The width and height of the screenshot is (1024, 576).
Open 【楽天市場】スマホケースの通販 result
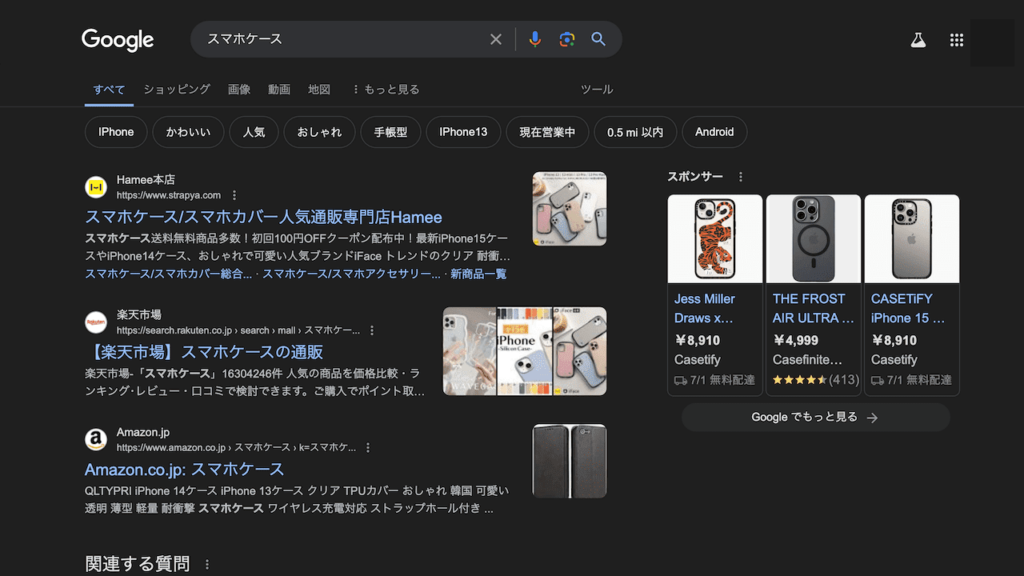tap(204, 352)
